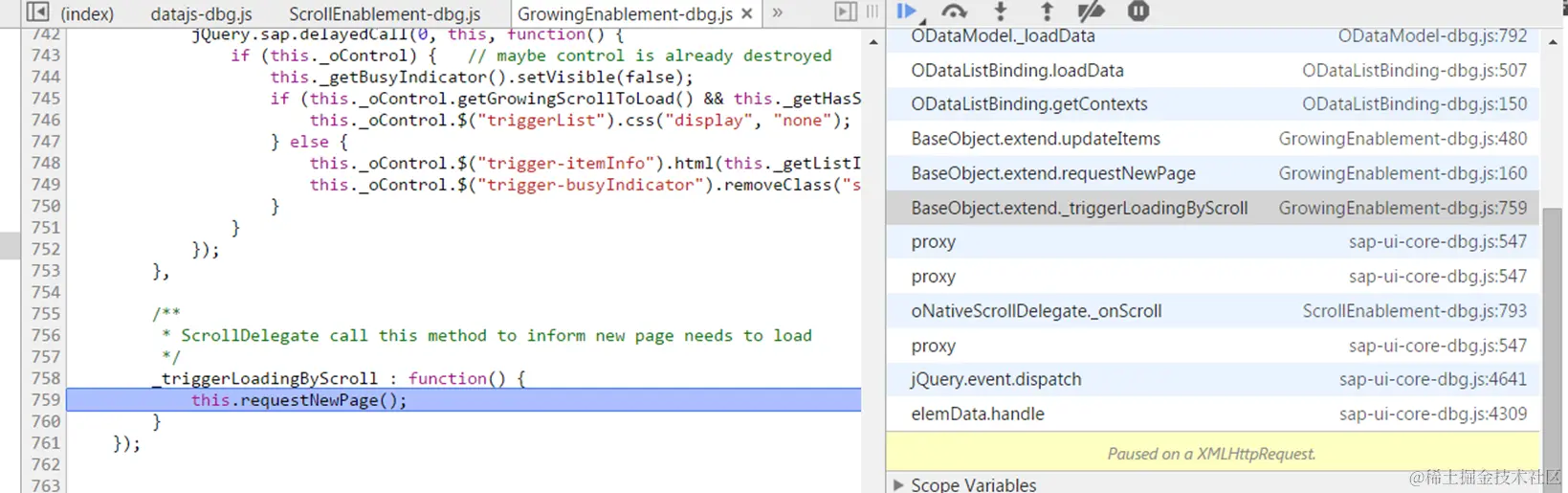Toggle the debugger sidebar pane icon

pos(846,11)
